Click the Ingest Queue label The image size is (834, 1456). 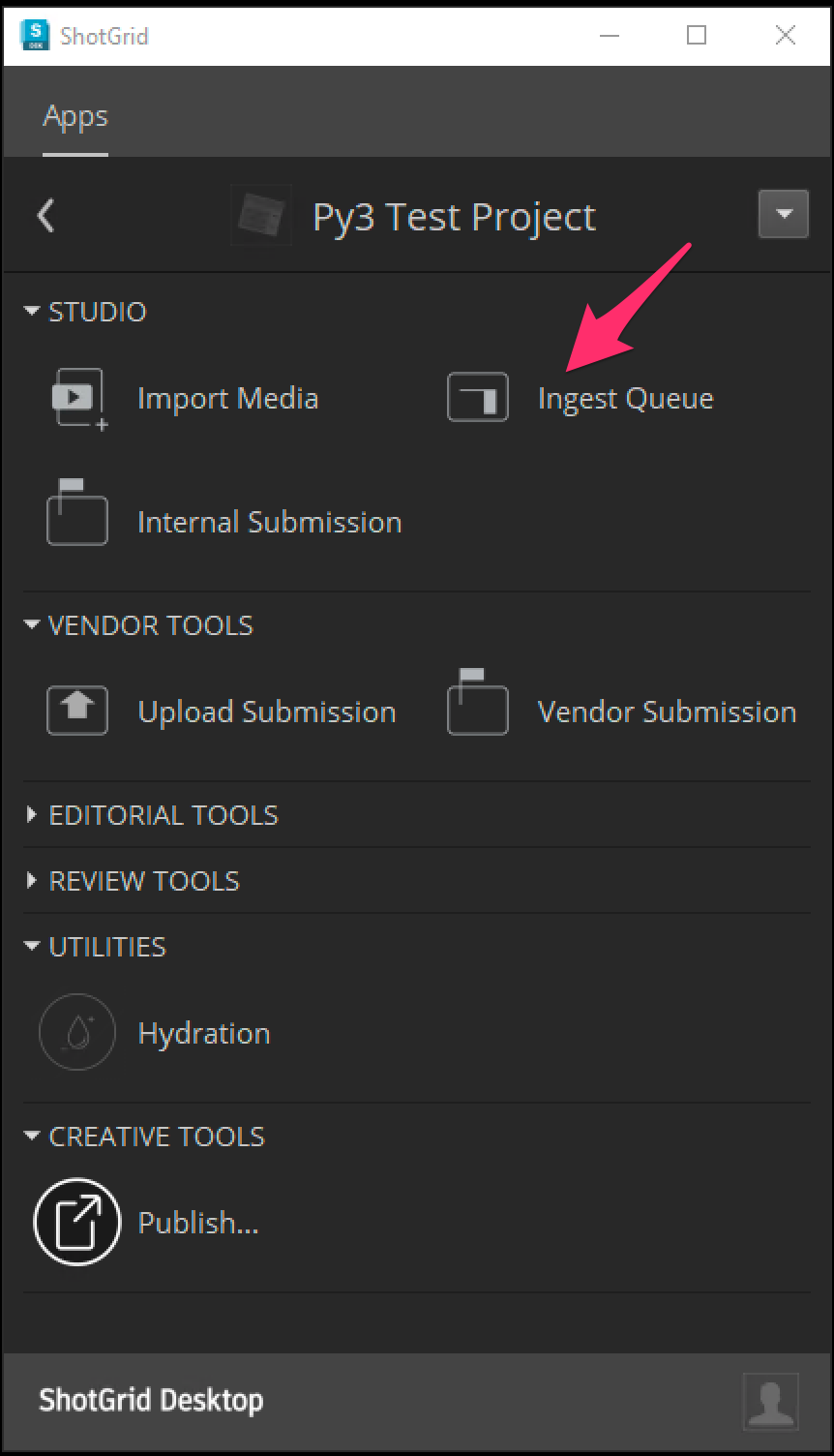pyautogui.click(x=625, y=399)
